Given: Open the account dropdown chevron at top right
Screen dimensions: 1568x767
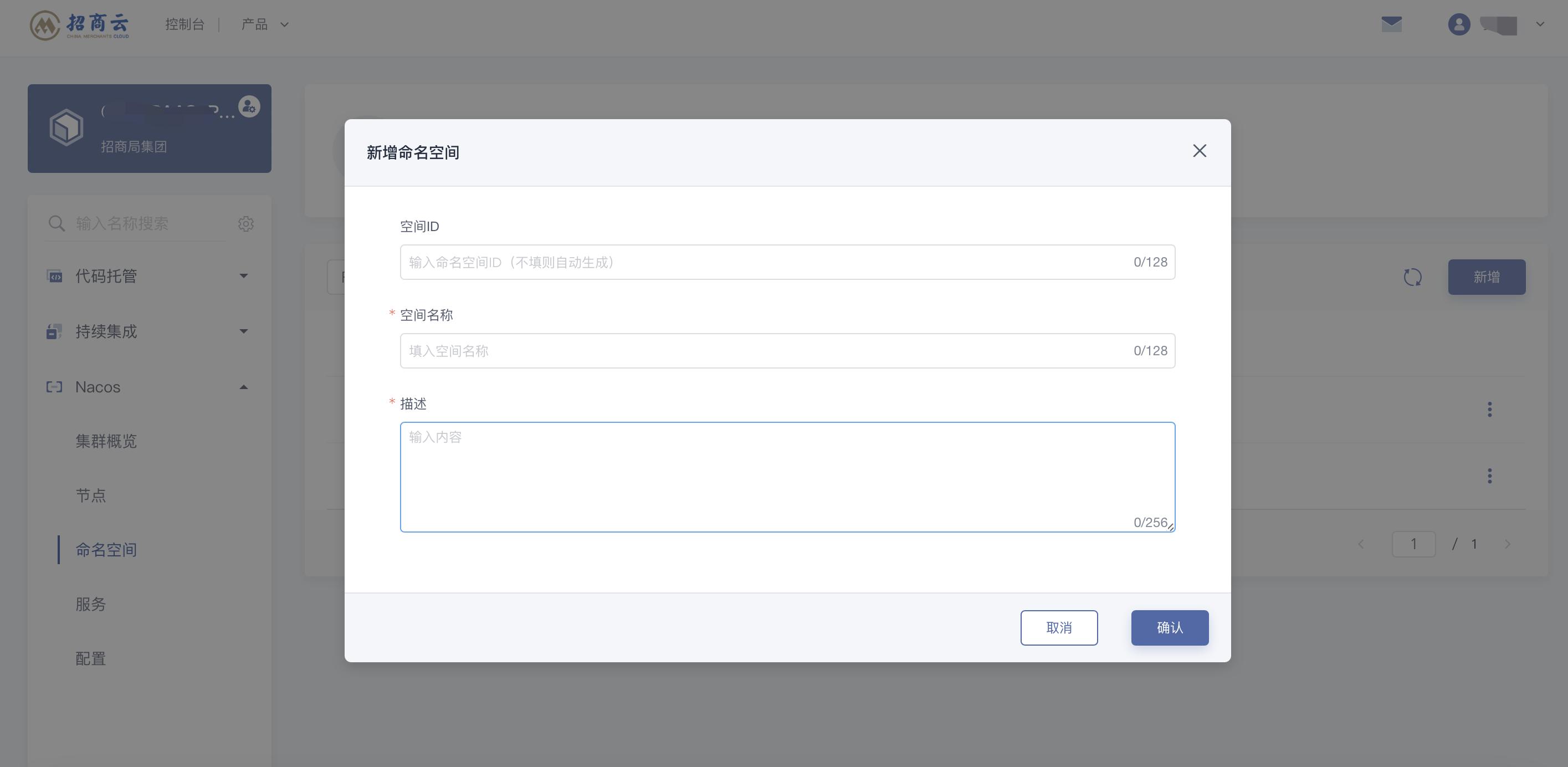Looking at the screenshot, I should tap(1540, 24).
